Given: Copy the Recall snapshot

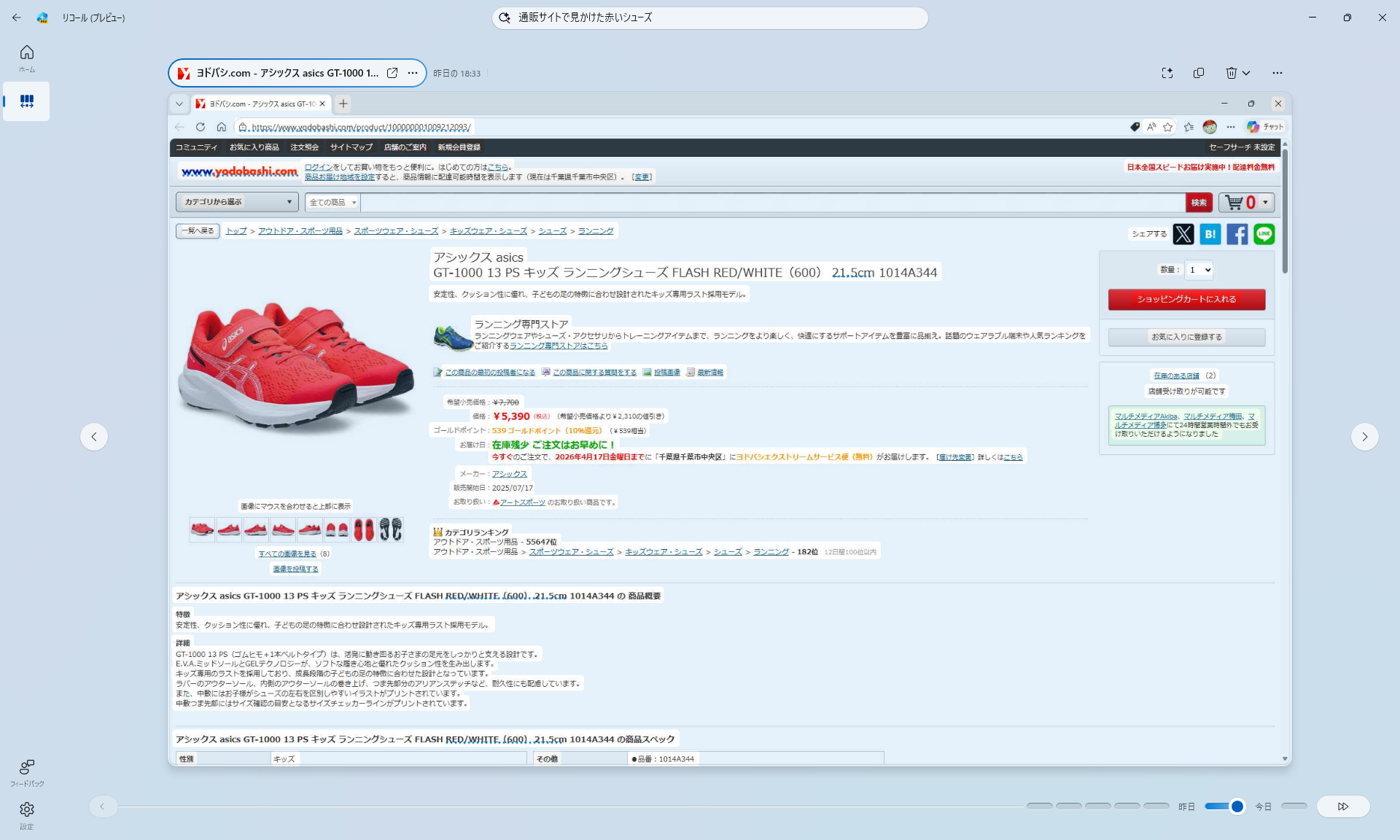Looking at the screenshot, I should (x=1198, y=73).
